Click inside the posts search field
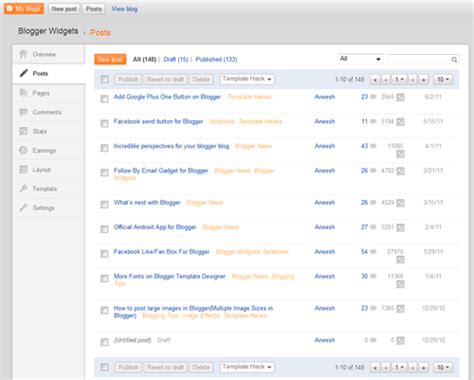This screenshot has width=474, height=380. click(419, 60)
